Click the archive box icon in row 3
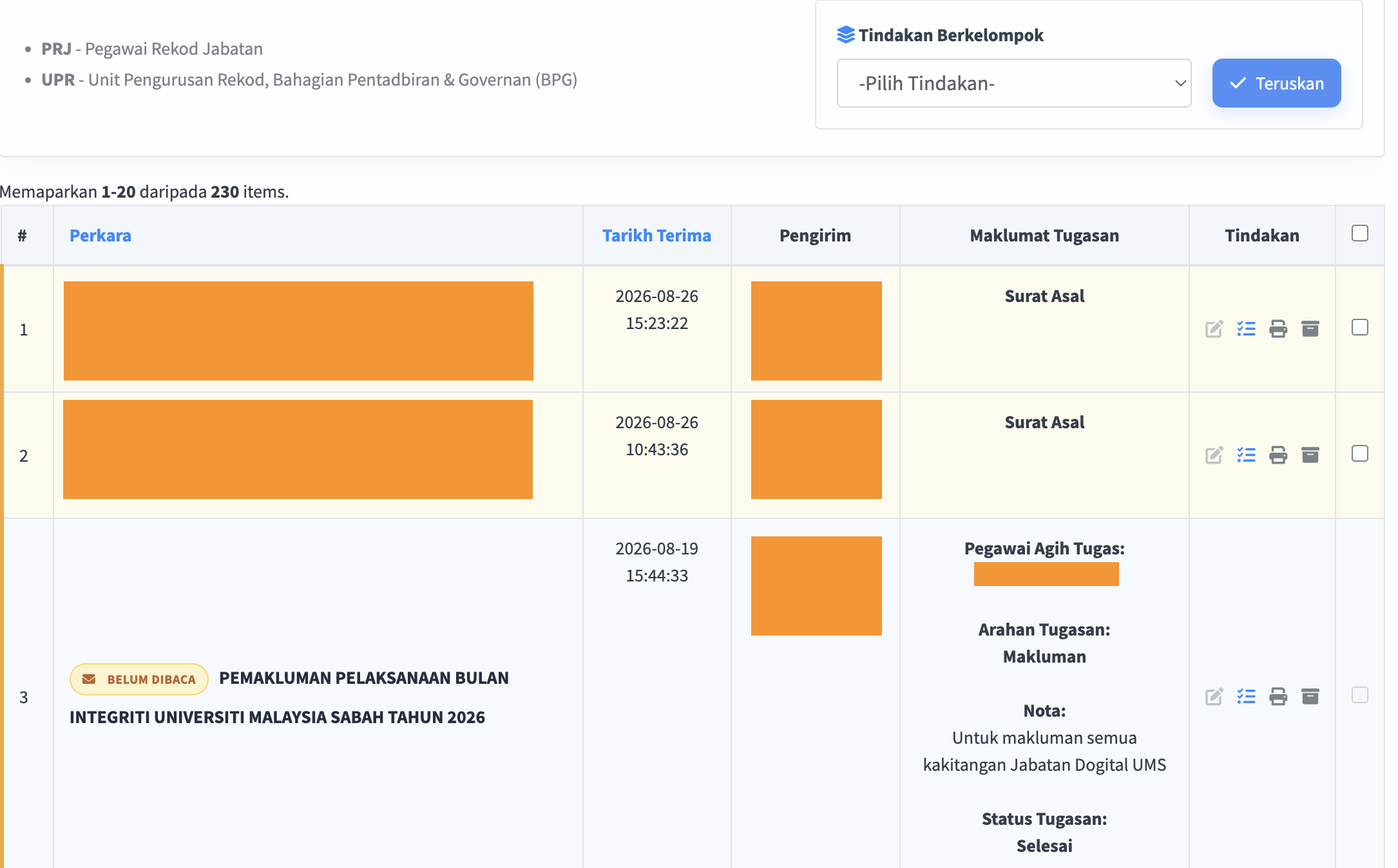This screenshot has width=1398, height=868. click(1310, 696)
